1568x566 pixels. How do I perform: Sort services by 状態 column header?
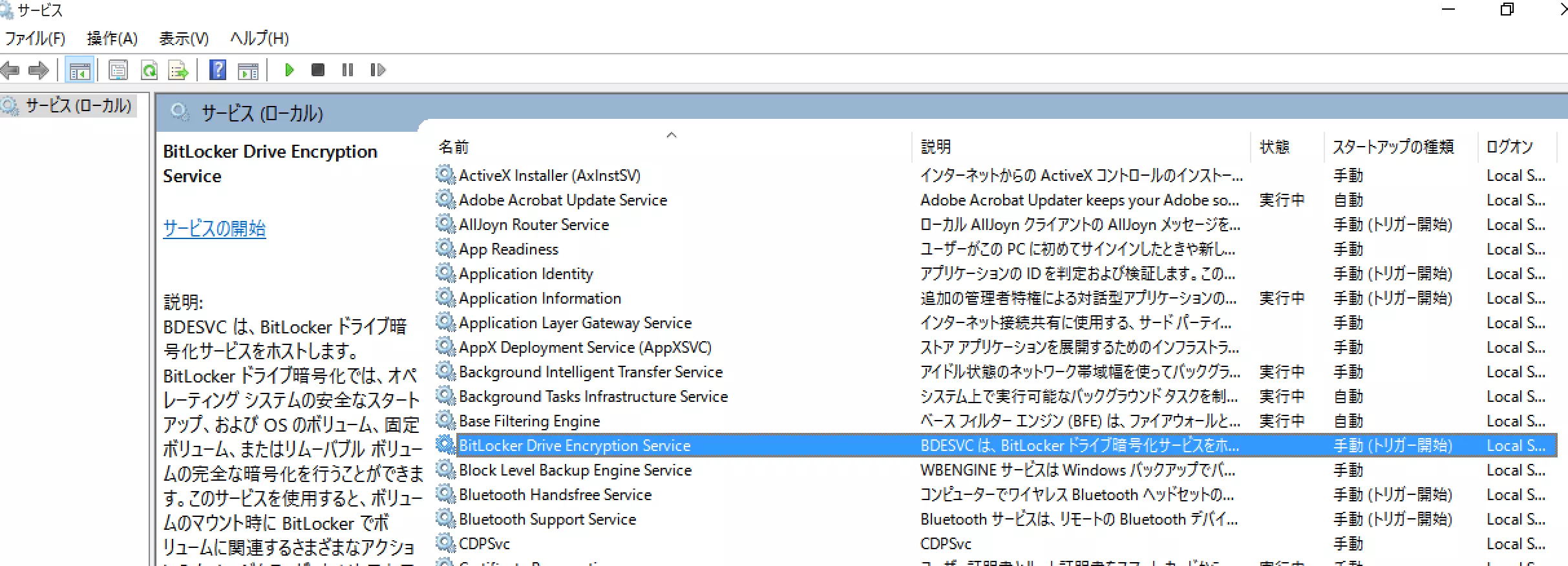[x=1274, y=147]
